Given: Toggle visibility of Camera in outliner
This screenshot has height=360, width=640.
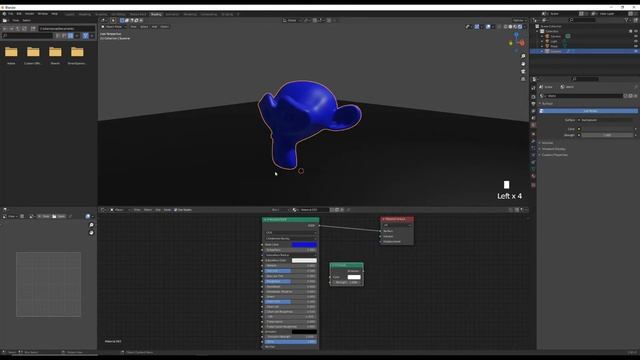Looking at the screenshot, I should [636, 36].
